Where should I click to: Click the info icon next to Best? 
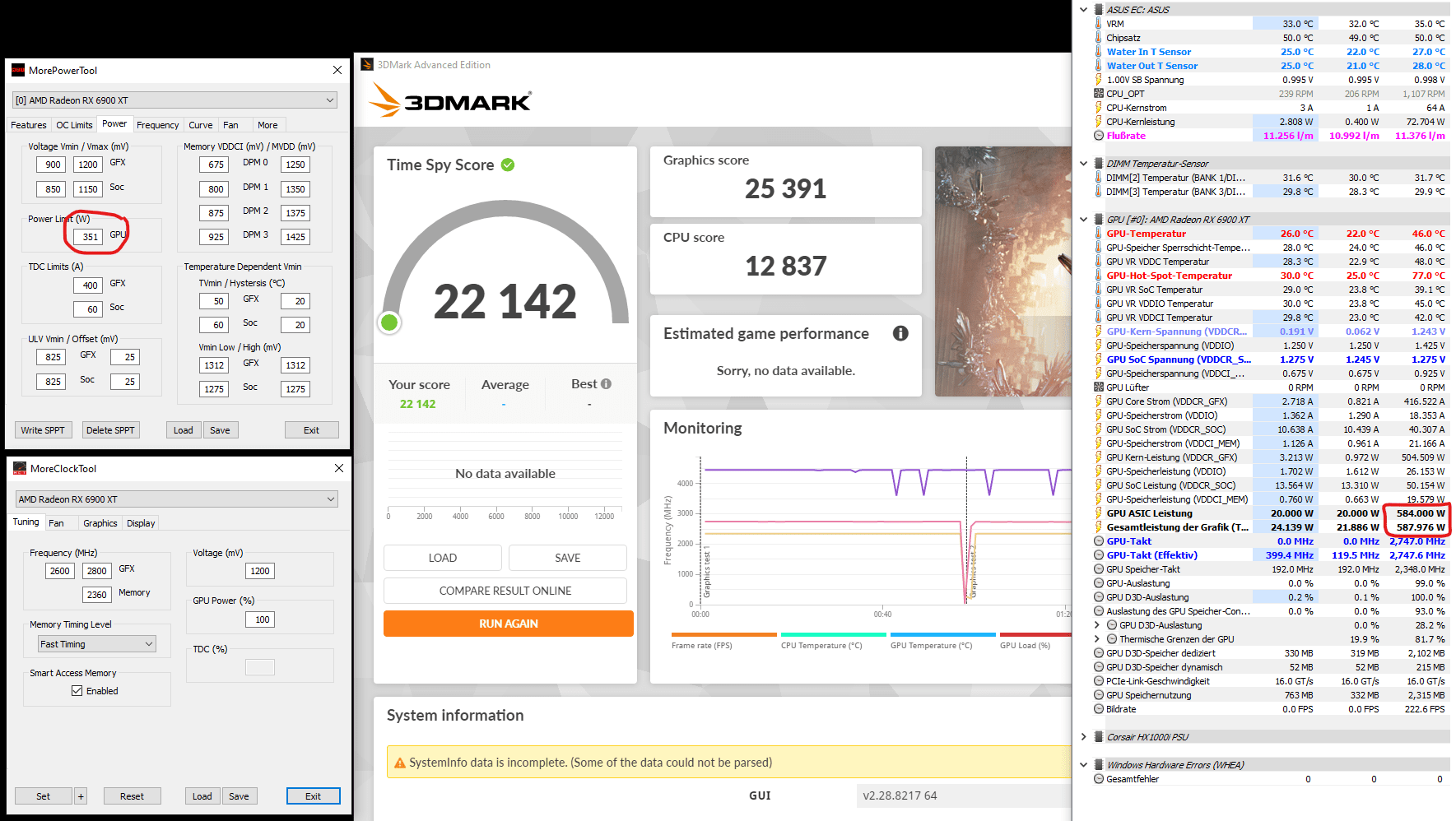[x=607, y=384]
